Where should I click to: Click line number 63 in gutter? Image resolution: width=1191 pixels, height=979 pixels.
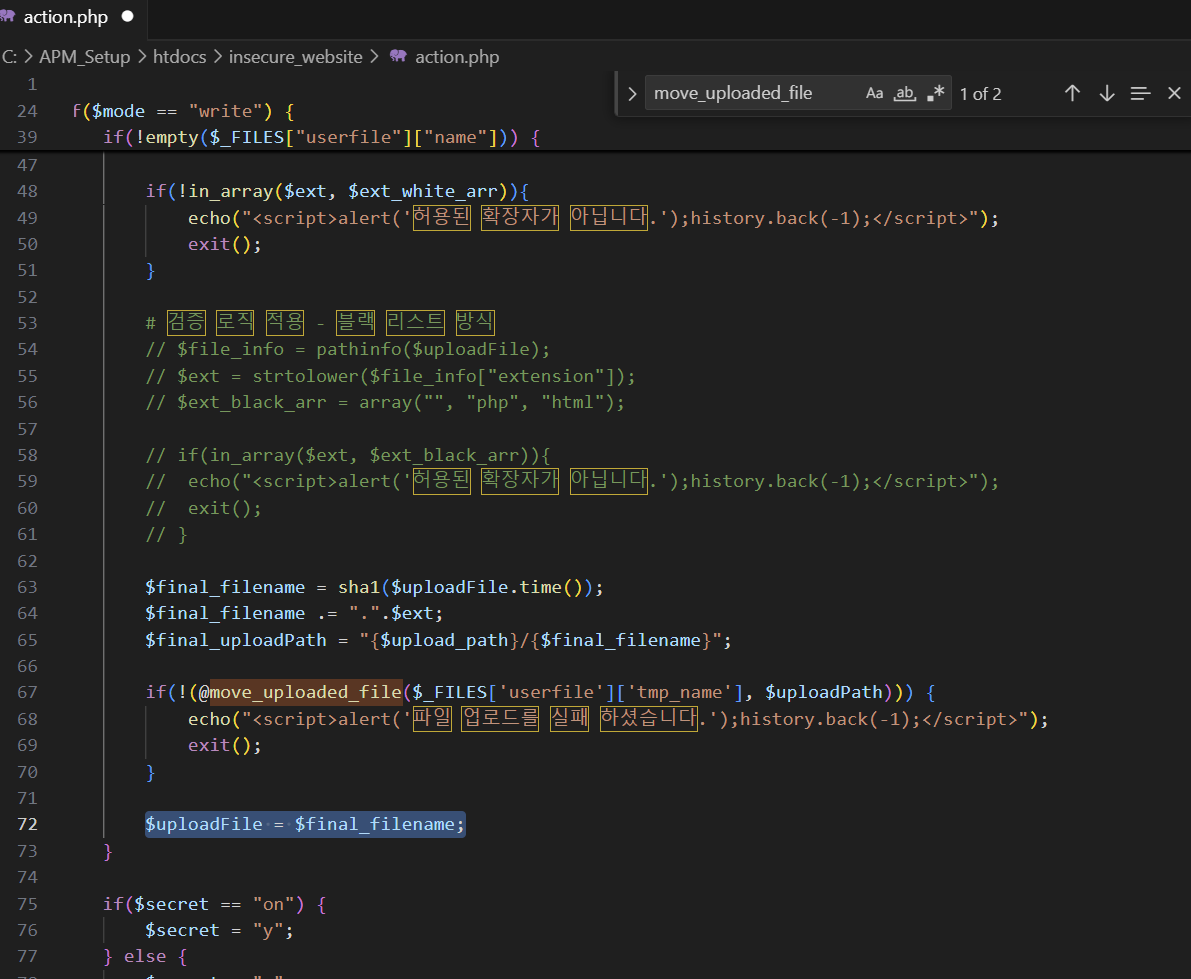(x=27, y=587)
